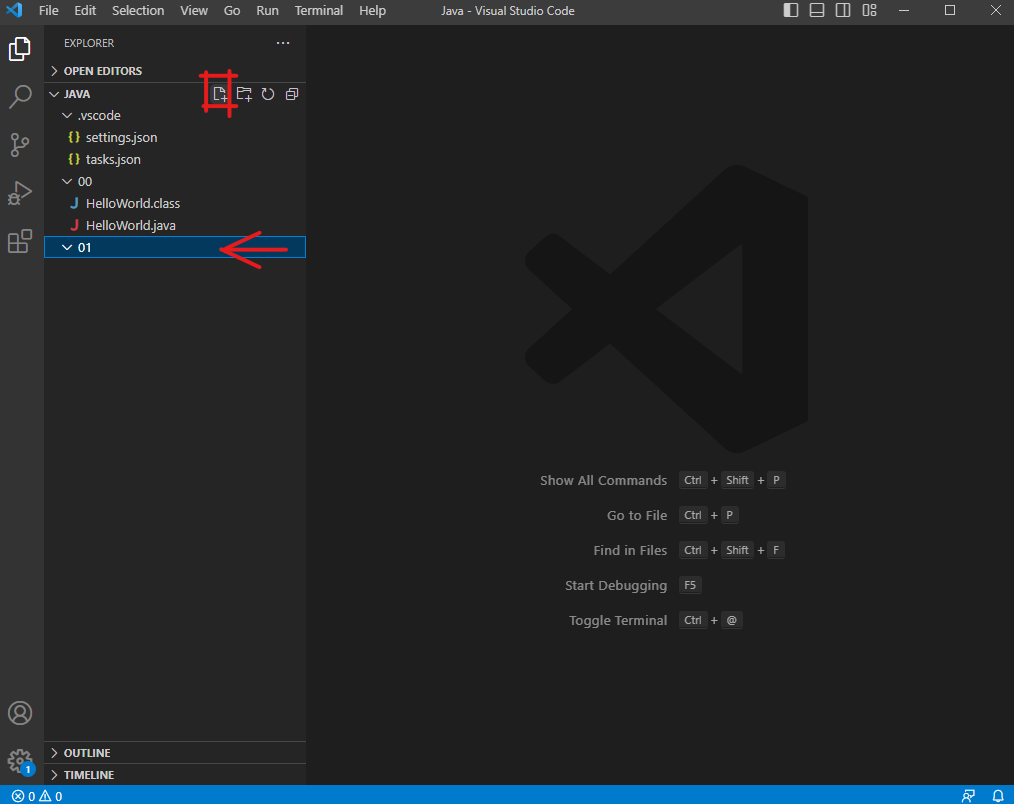Toggle the secondary side bar layout button
Image resolution: width=1014 pixels, height=804 pixels.
pos(843,11)
